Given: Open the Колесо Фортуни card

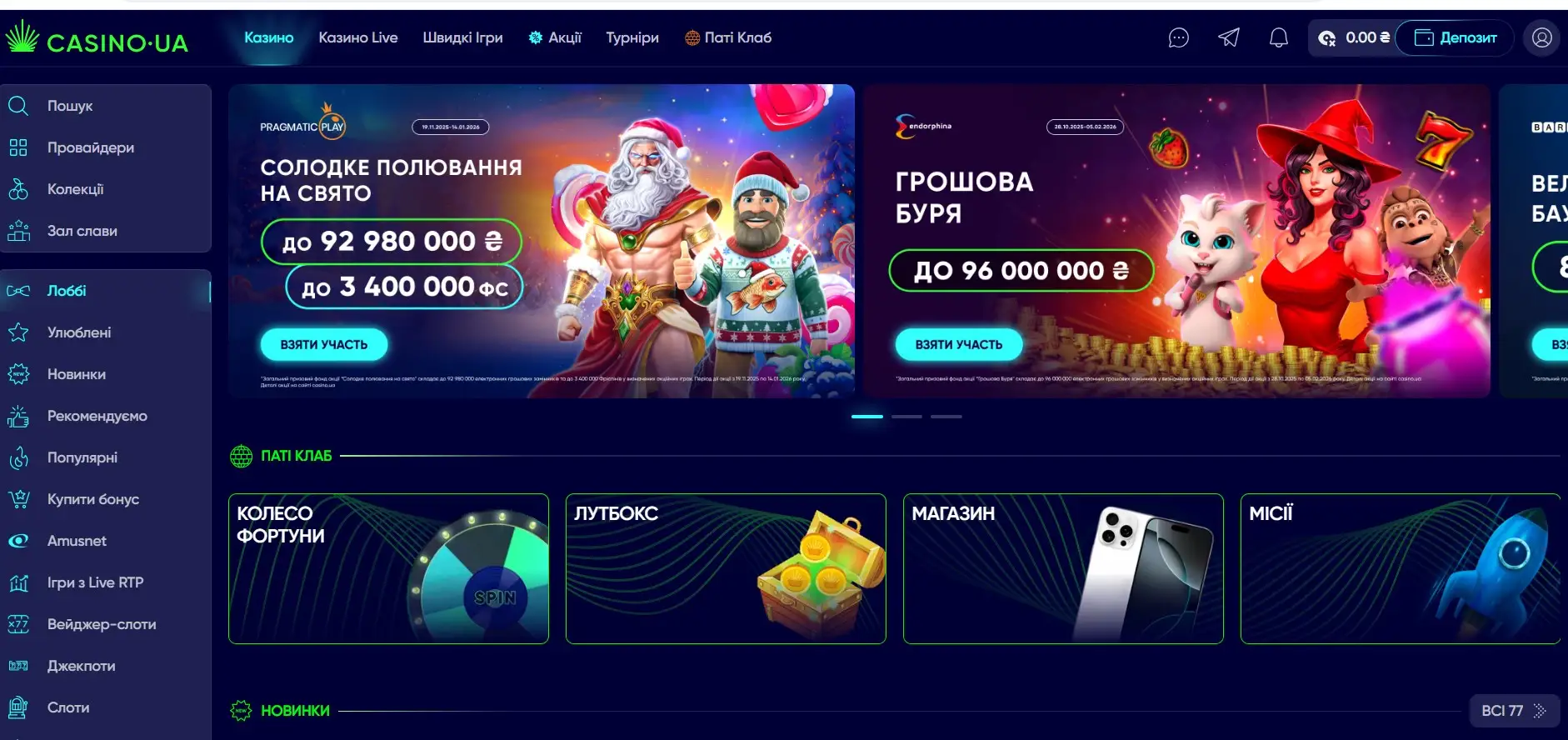Looking at the screenshot, I should coord(388,568).
